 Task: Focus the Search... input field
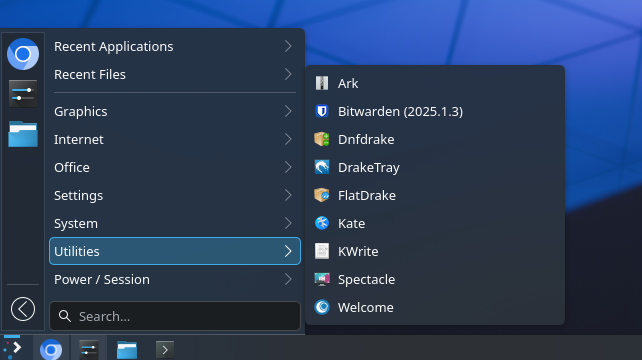(175, 316)
